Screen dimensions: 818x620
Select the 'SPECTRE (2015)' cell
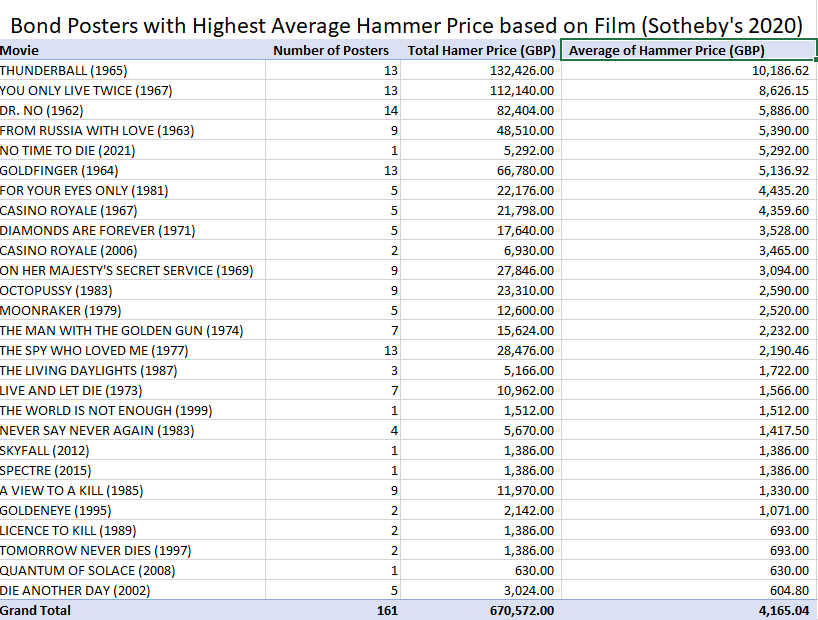(x=46, y=471)
